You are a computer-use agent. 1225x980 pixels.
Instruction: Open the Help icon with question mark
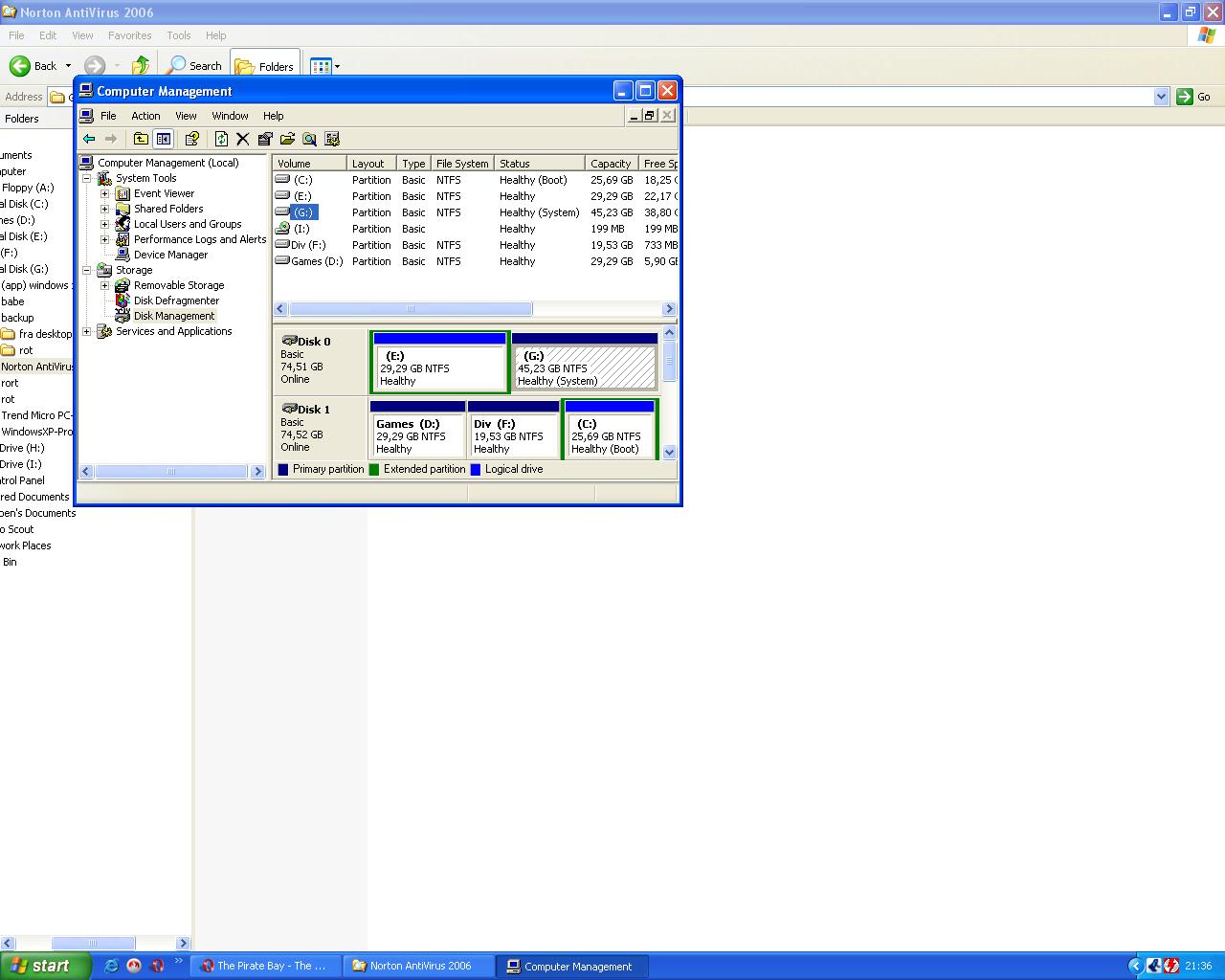[x=191, y=139]
